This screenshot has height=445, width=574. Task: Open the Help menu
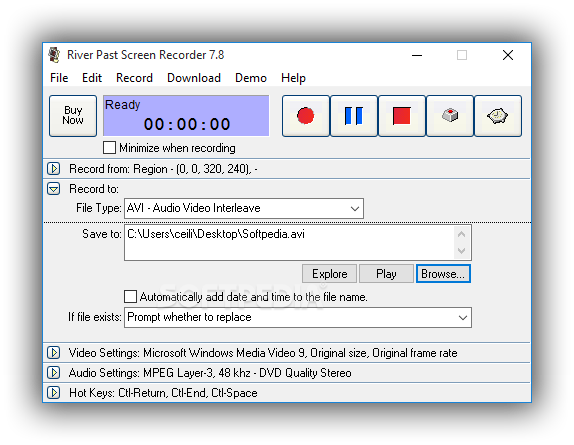(x=293, y=78)
